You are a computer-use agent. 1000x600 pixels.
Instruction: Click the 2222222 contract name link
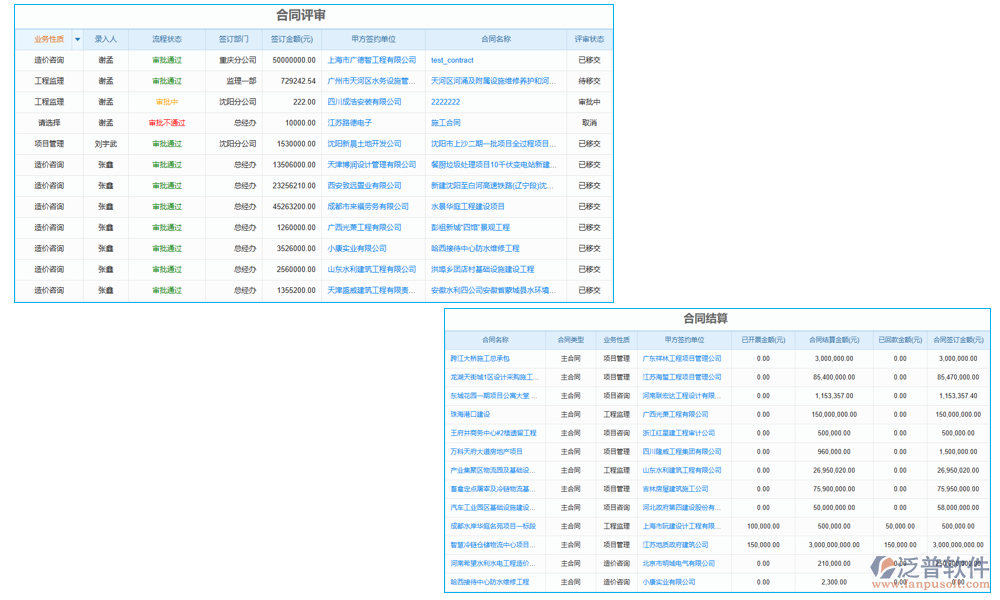point(445,102)
